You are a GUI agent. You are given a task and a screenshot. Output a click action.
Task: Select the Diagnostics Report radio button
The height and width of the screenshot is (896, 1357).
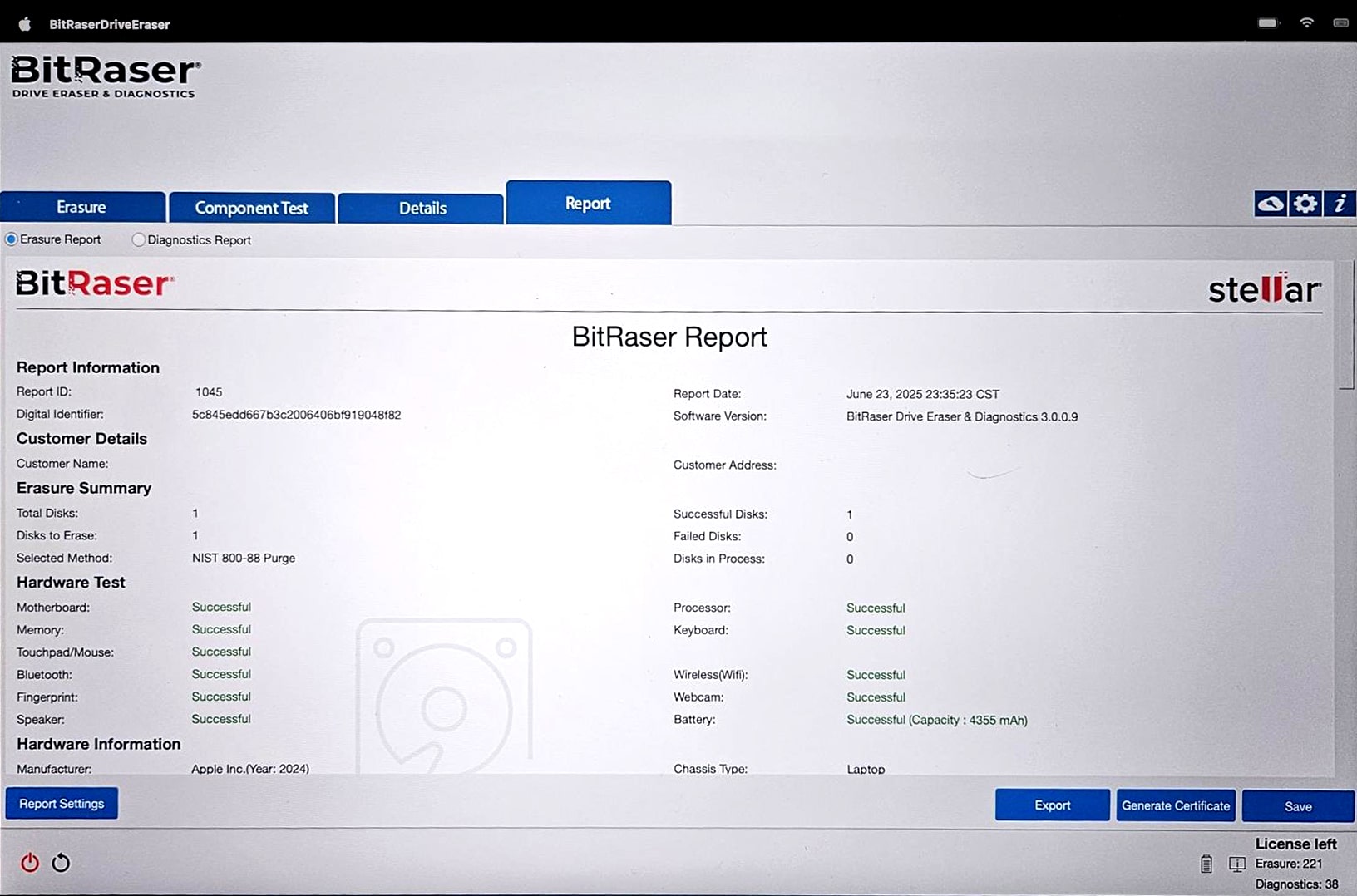(x=138, y=239)
